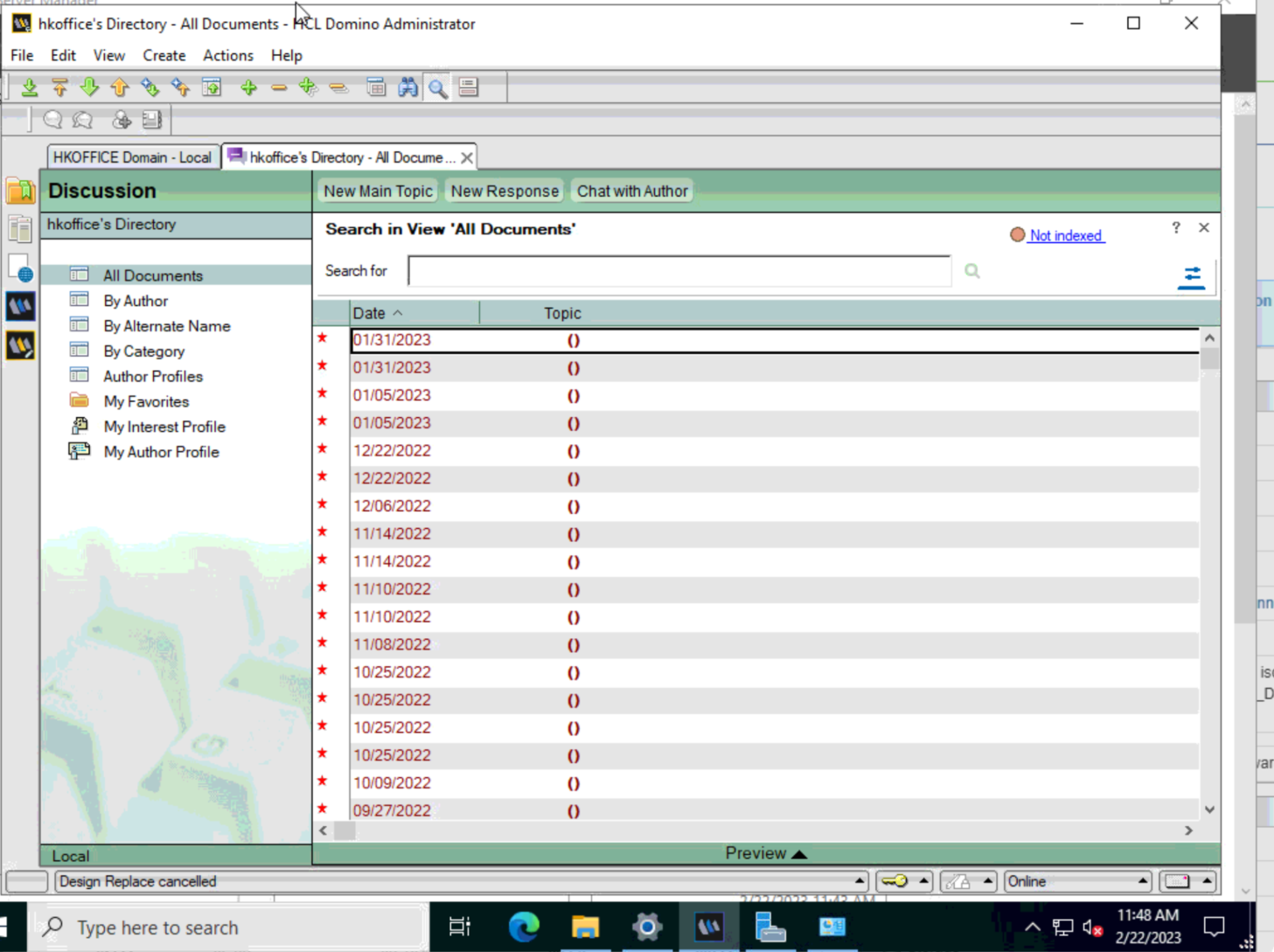Click the Expand Selected Level icon
Viewport: 1274px width, 952px height.
tap(308, 87)
